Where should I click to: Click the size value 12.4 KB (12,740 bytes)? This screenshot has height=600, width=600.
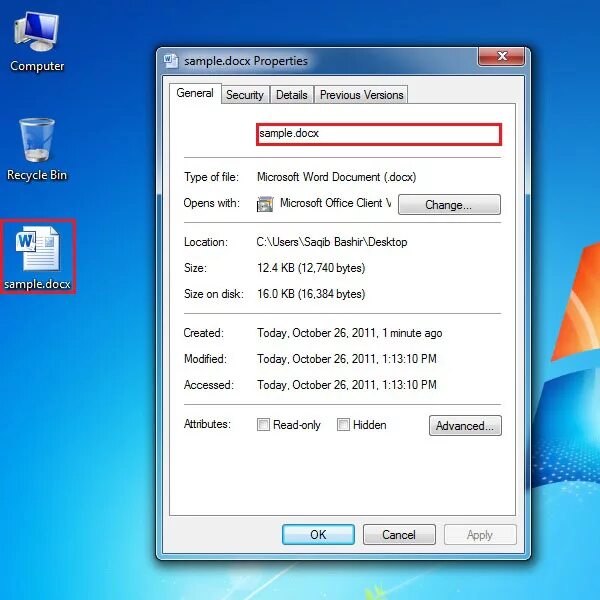[311, 268]
